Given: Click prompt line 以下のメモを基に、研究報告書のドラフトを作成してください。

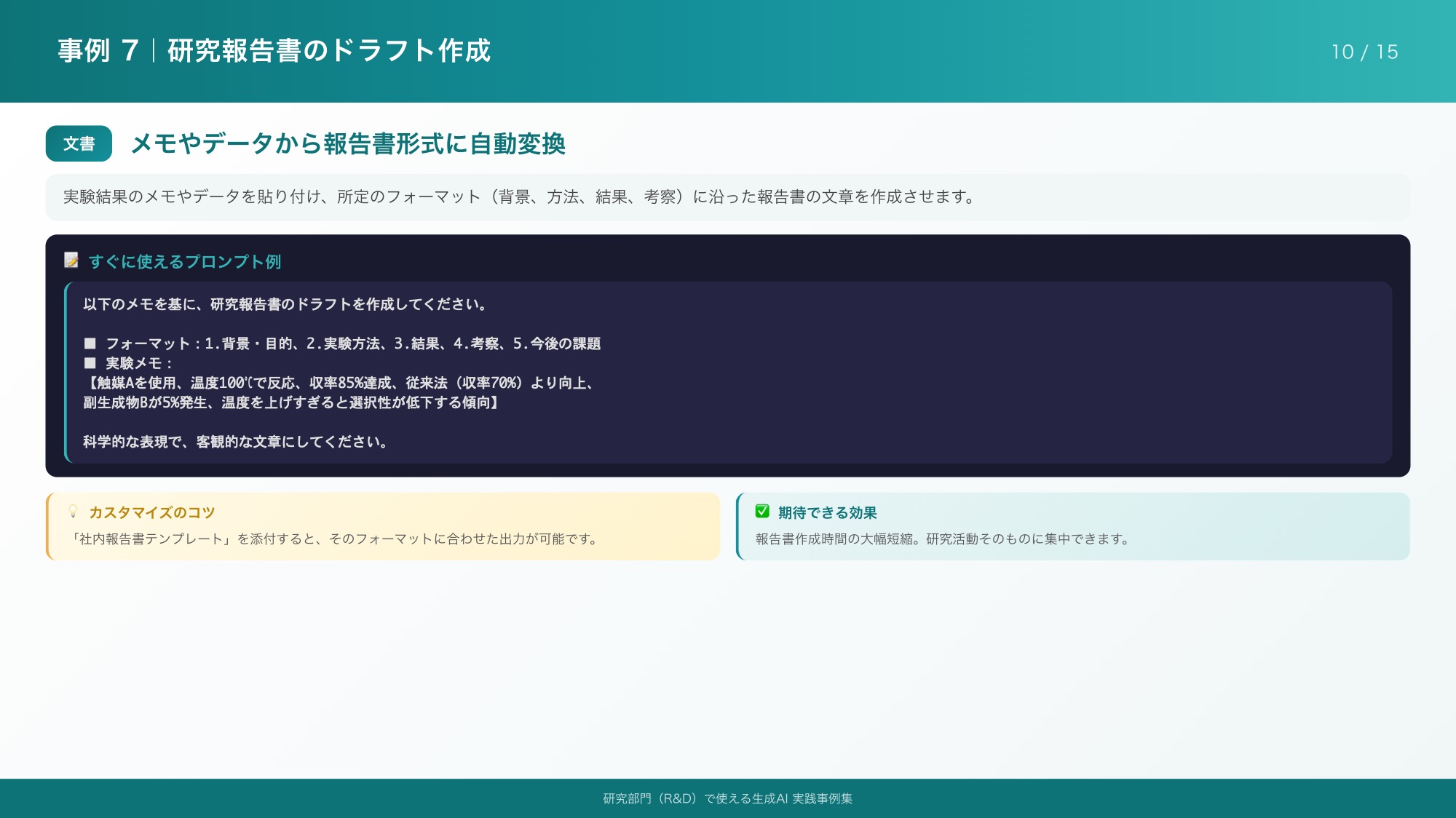Looking at the screenshot, I should [x=285, y=304].
